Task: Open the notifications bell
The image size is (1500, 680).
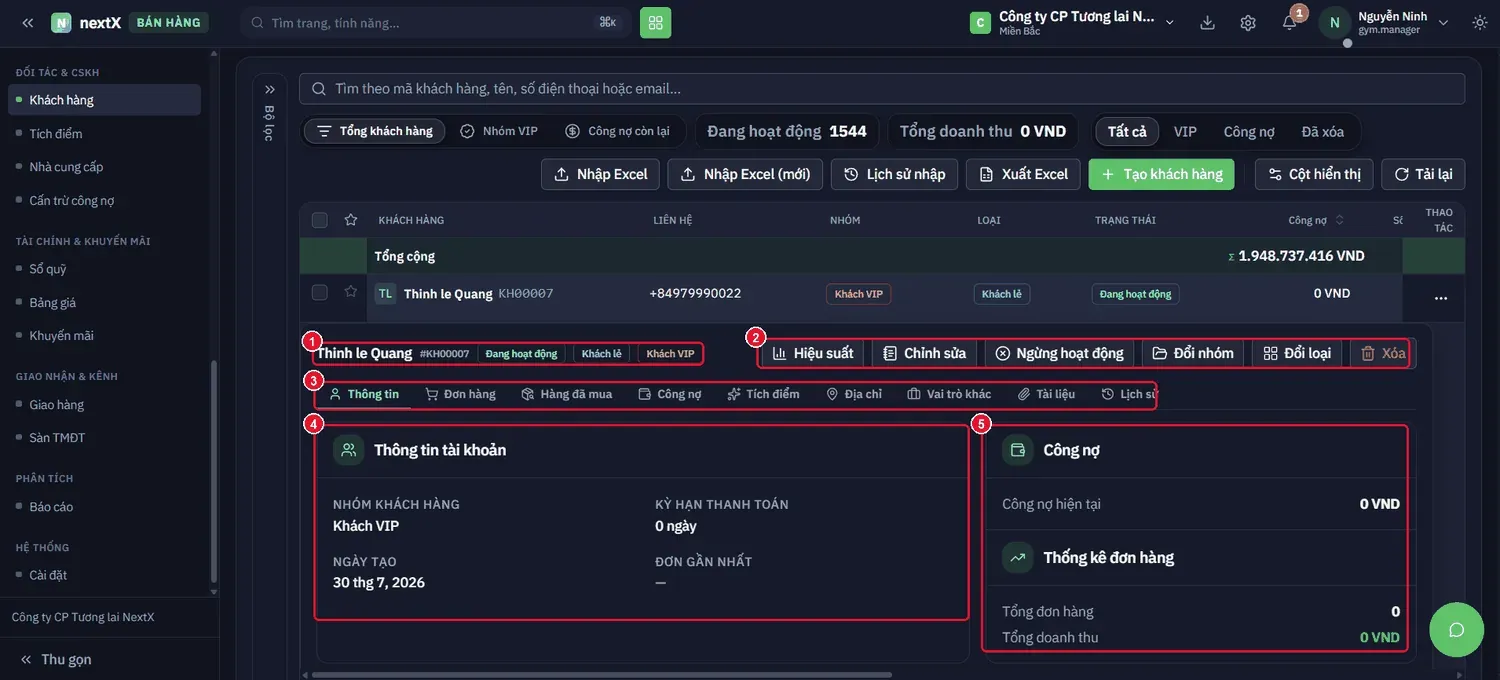Action: click(x=1290, y=22)
